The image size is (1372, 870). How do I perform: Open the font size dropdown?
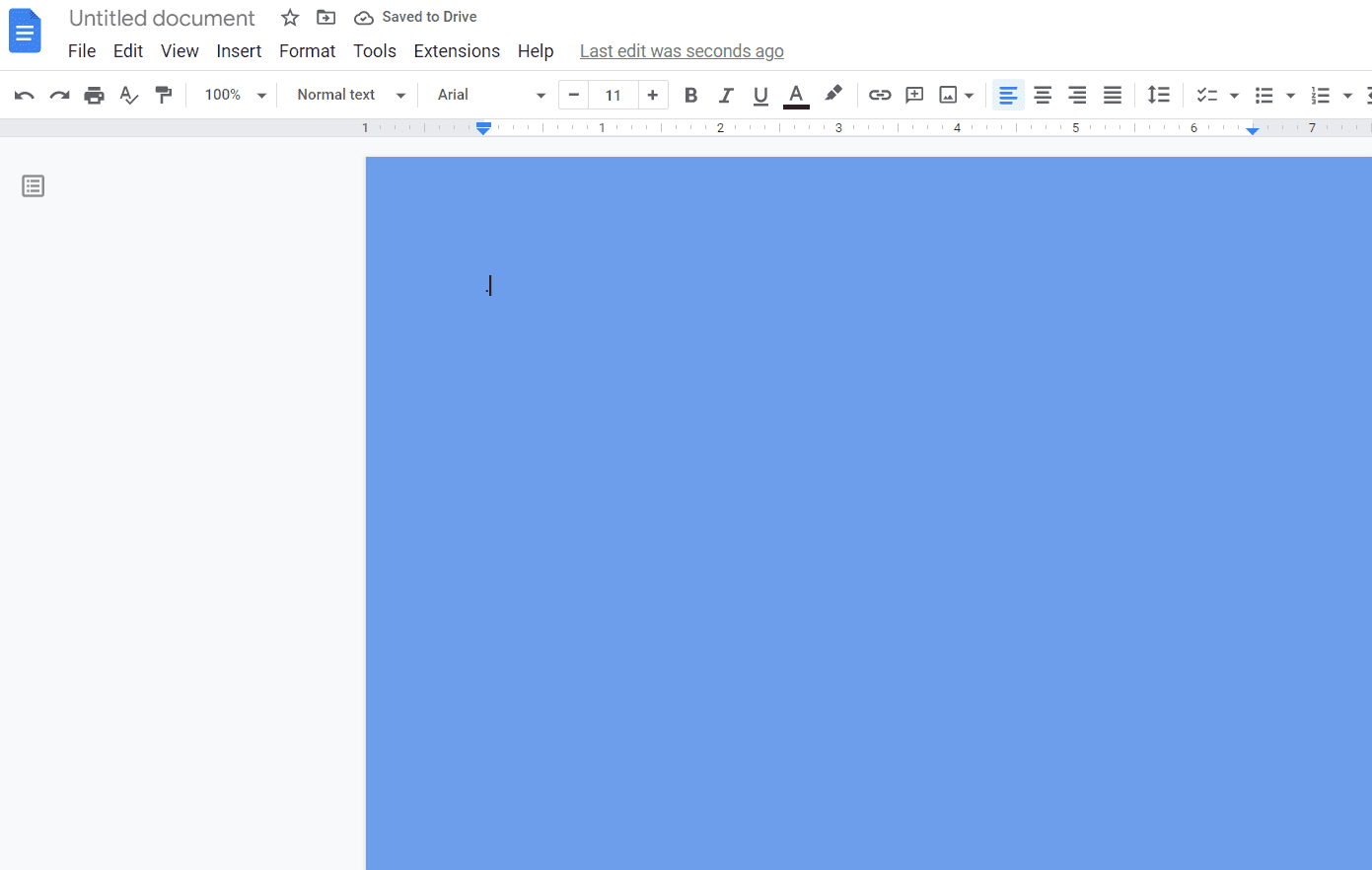point(614,95)
